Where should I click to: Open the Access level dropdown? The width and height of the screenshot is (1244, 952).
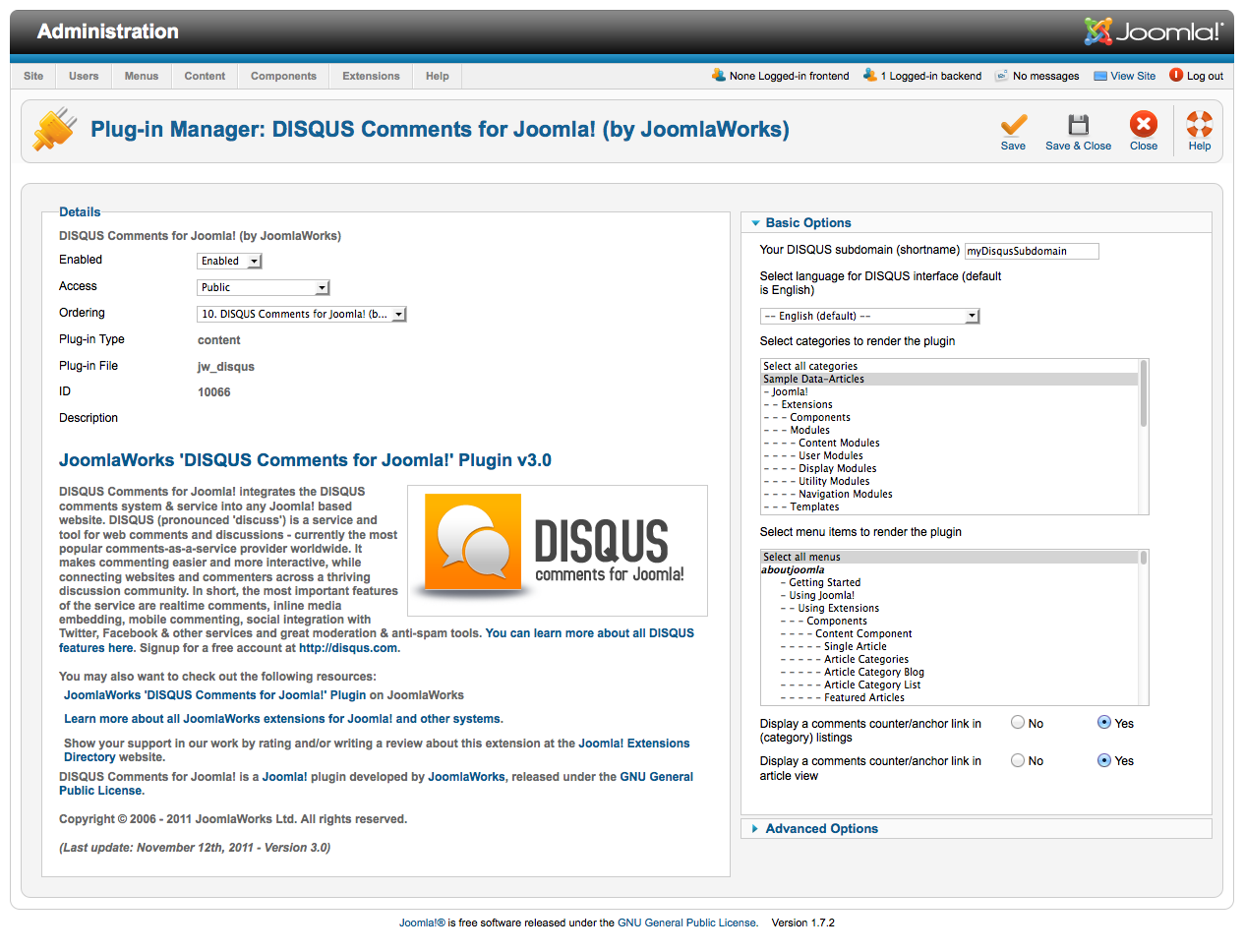point(263,287)
